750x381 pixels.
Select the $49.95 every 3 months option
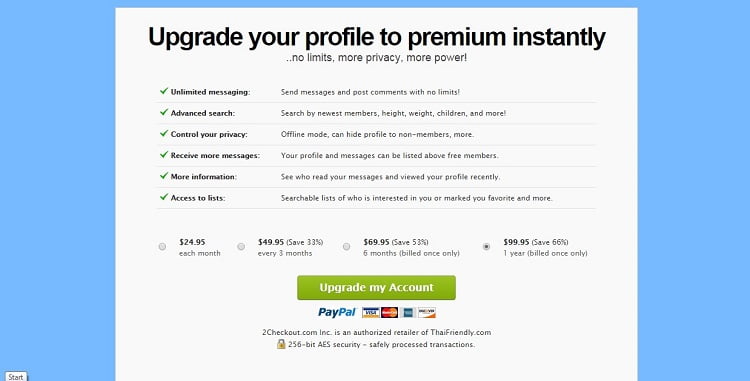pos(241,247)
